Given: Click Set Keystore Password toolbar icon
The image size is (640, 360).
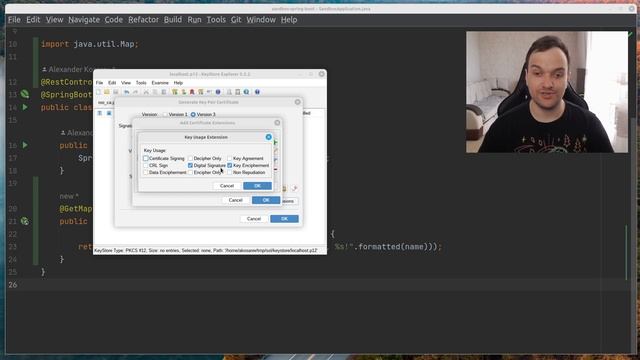Looking at the screenshot, I should 209,92.
